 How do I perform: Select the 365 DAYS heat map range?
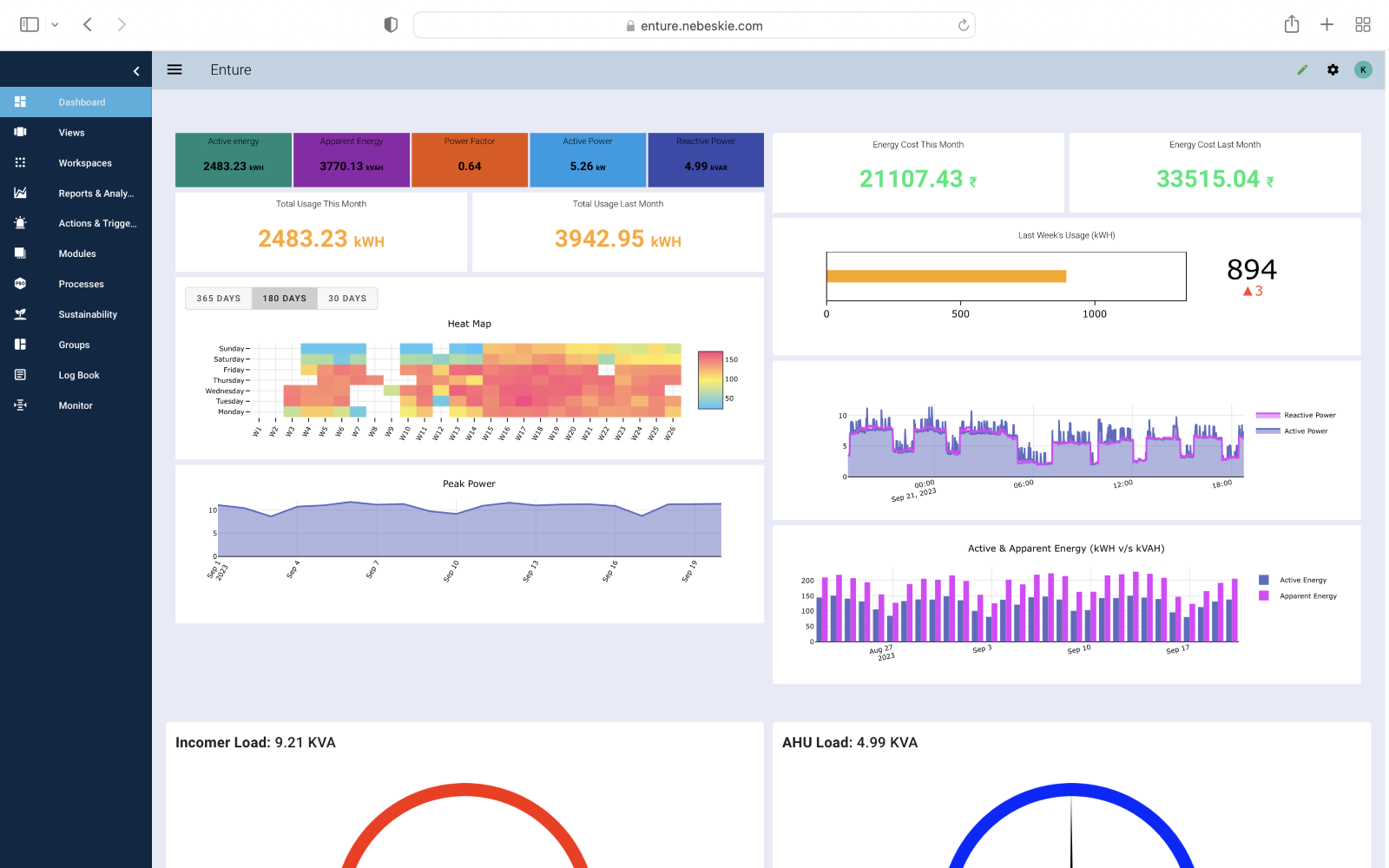click(x=218, y=299)
